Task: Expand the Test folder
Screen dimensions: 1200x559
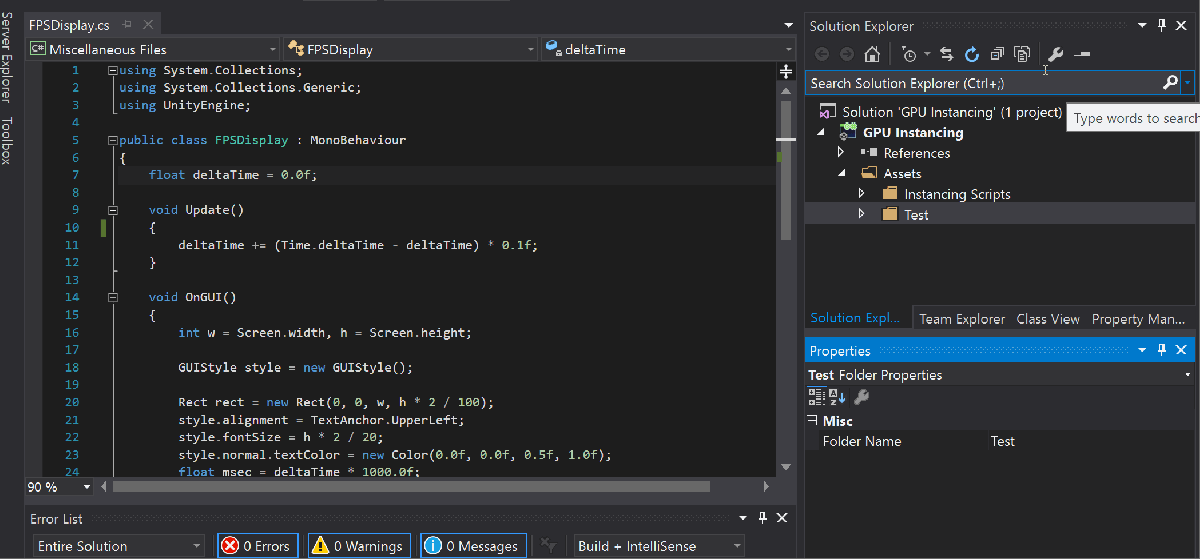Action: pyautogui.click(x=862, y=215)
